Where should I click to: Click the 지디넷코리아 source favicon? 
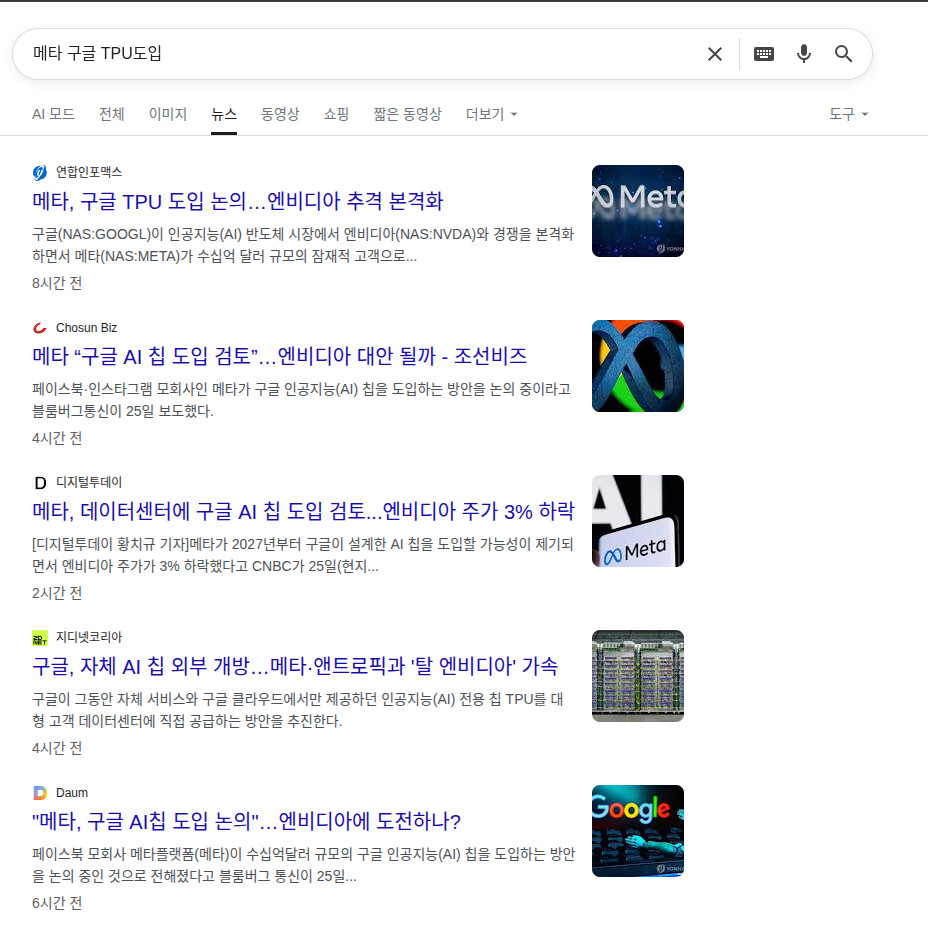(40, 638)
